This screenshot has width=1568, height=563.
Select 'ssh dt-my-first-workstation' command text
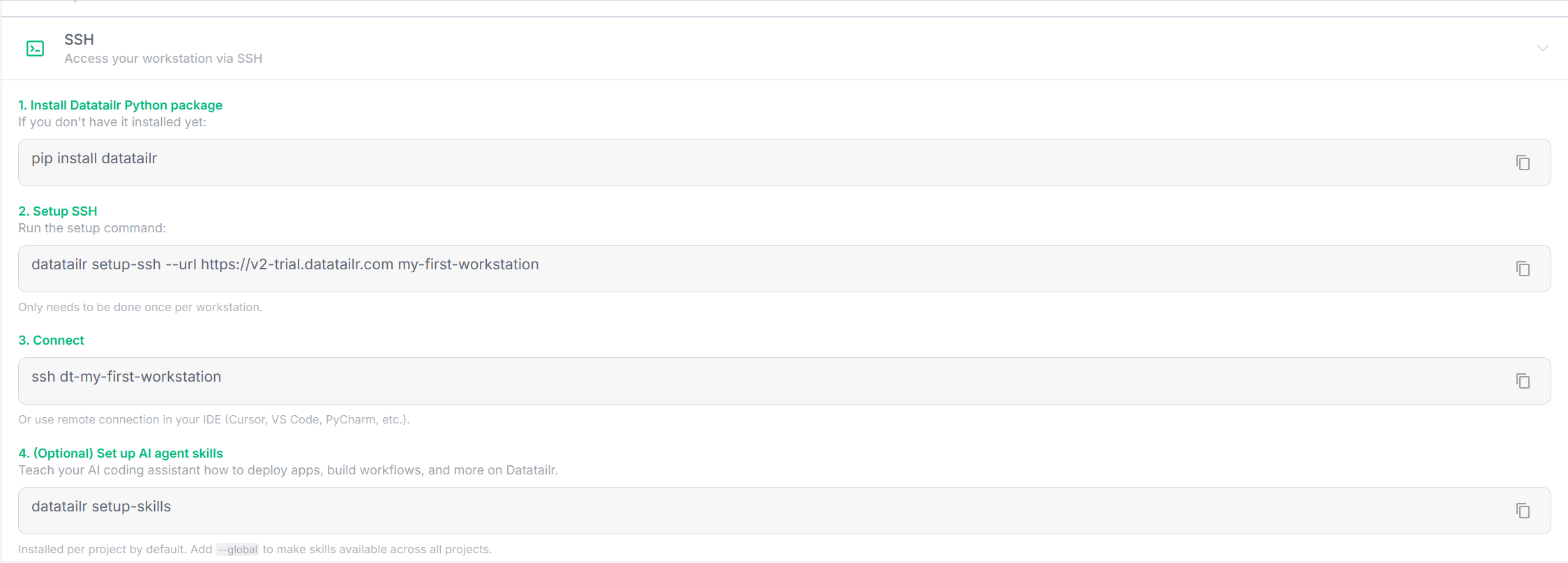click(x=126, y=377)
